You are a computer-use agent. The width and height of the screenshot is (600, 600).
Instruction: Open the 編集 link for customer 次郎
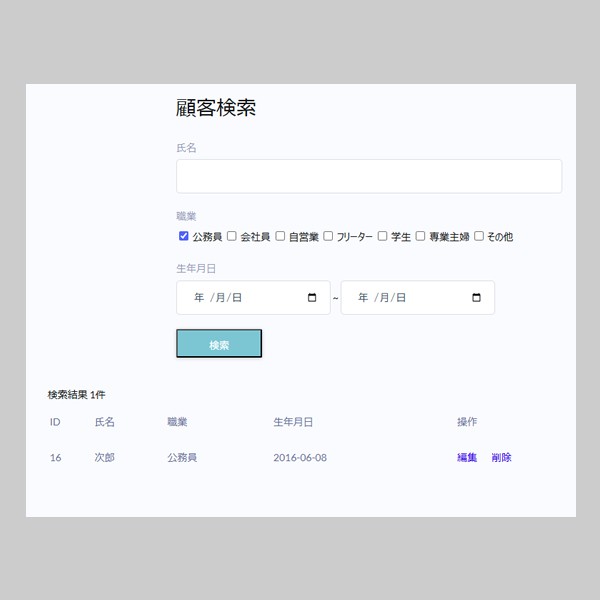[x=467, y=458]
